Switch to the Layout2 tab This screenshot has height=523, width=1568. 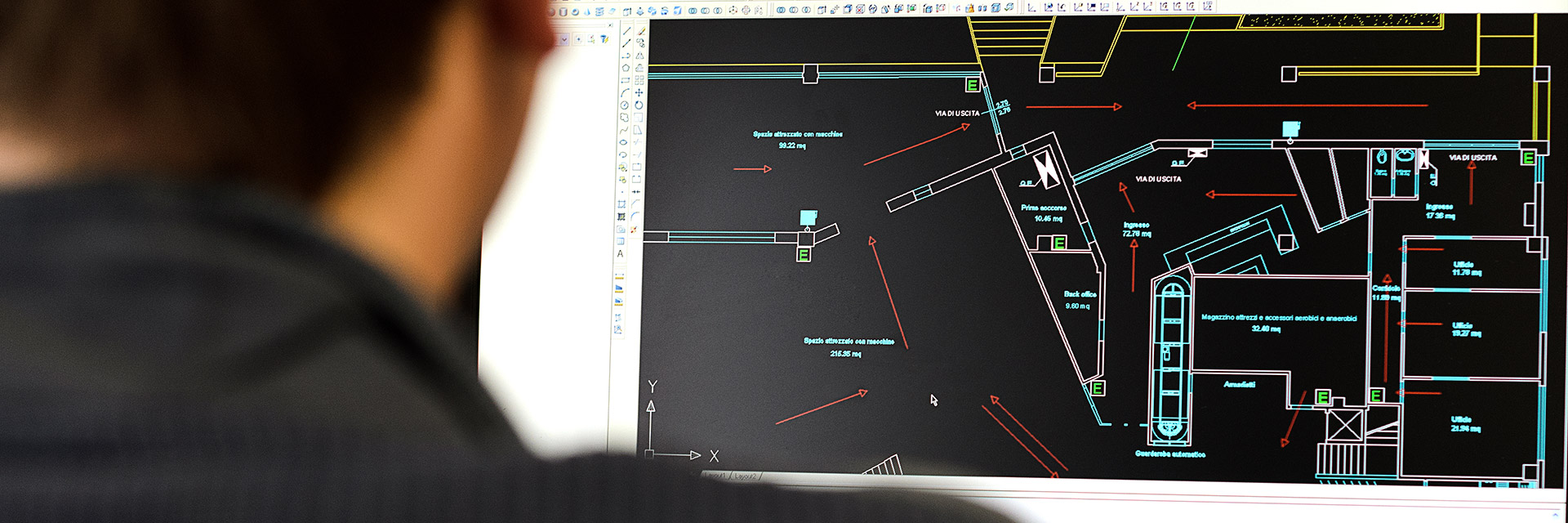(746, 476)
